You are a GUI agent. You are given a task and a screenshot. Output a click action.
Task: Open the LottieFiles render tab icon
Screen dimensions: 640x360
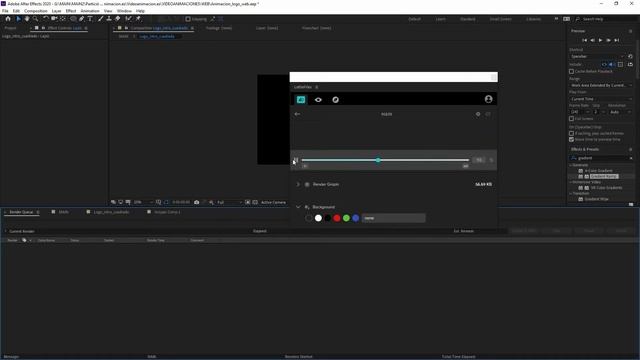pos(301,100)
